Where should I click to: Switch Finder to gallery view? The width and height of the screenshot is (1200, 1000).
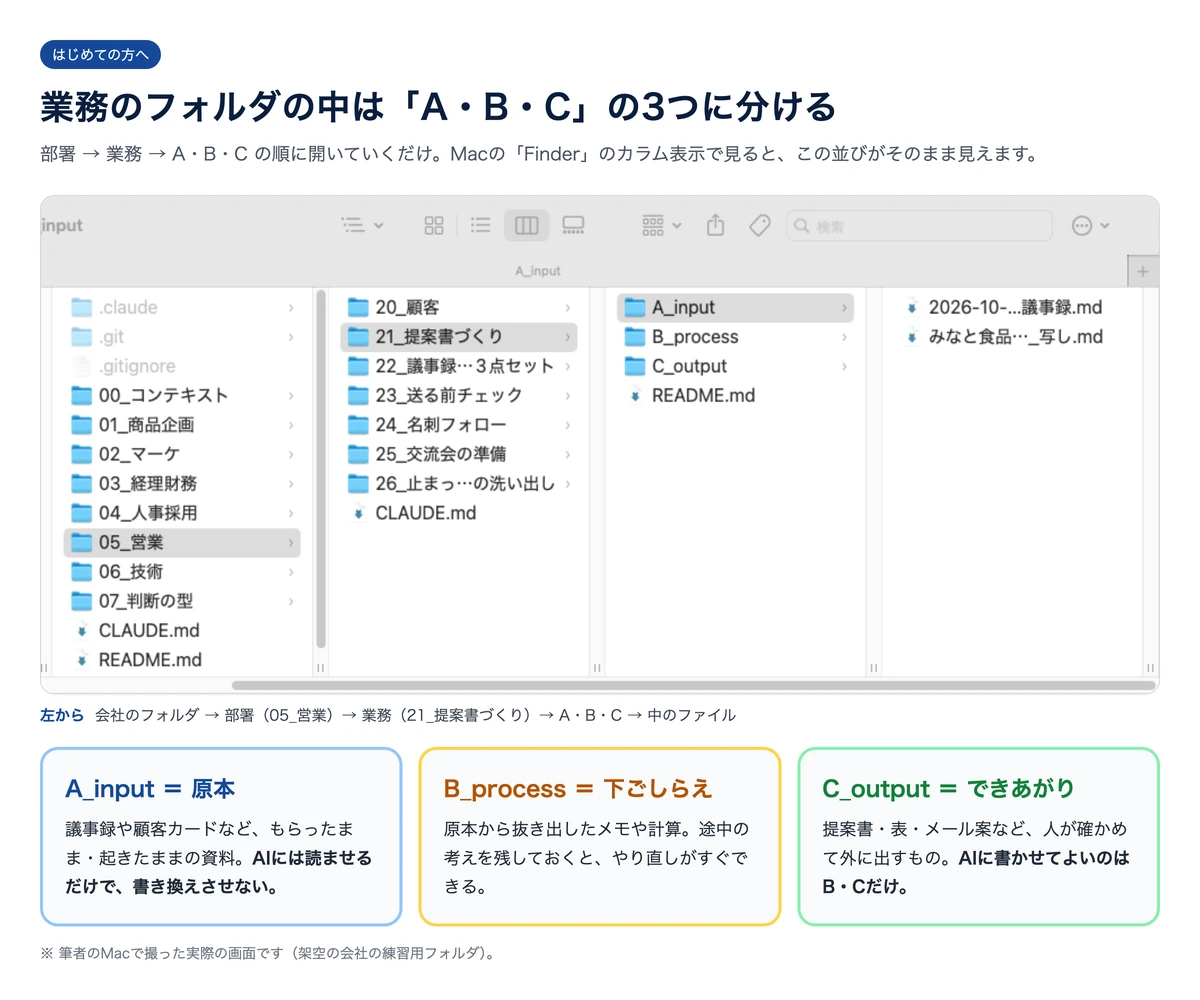tap(573, 226)
